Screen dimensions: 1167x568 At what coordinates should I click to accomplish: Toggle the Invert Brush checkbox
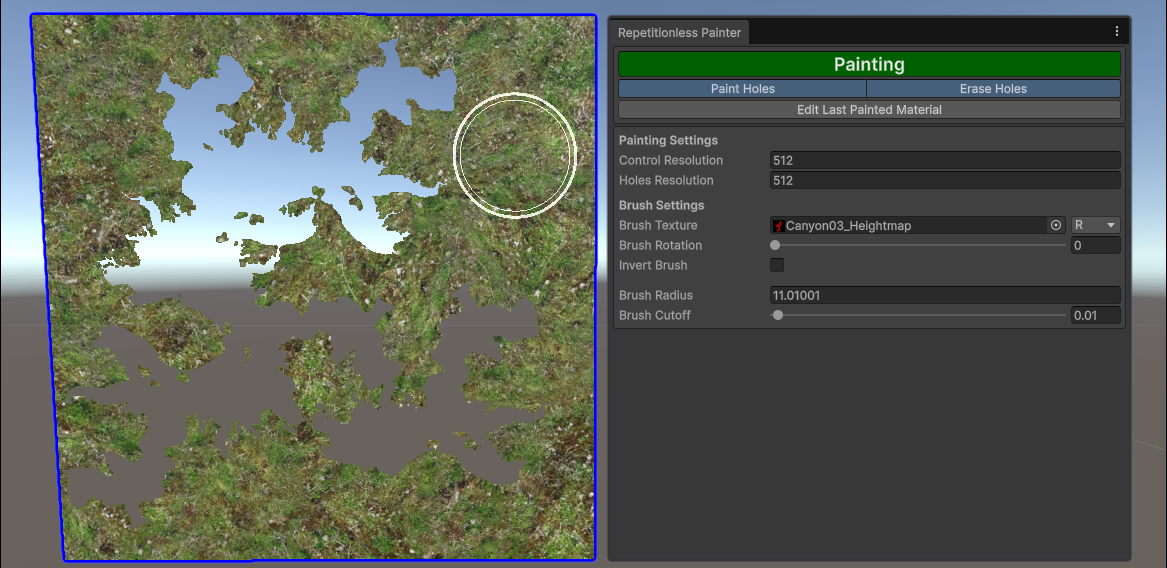pos(776,265)
